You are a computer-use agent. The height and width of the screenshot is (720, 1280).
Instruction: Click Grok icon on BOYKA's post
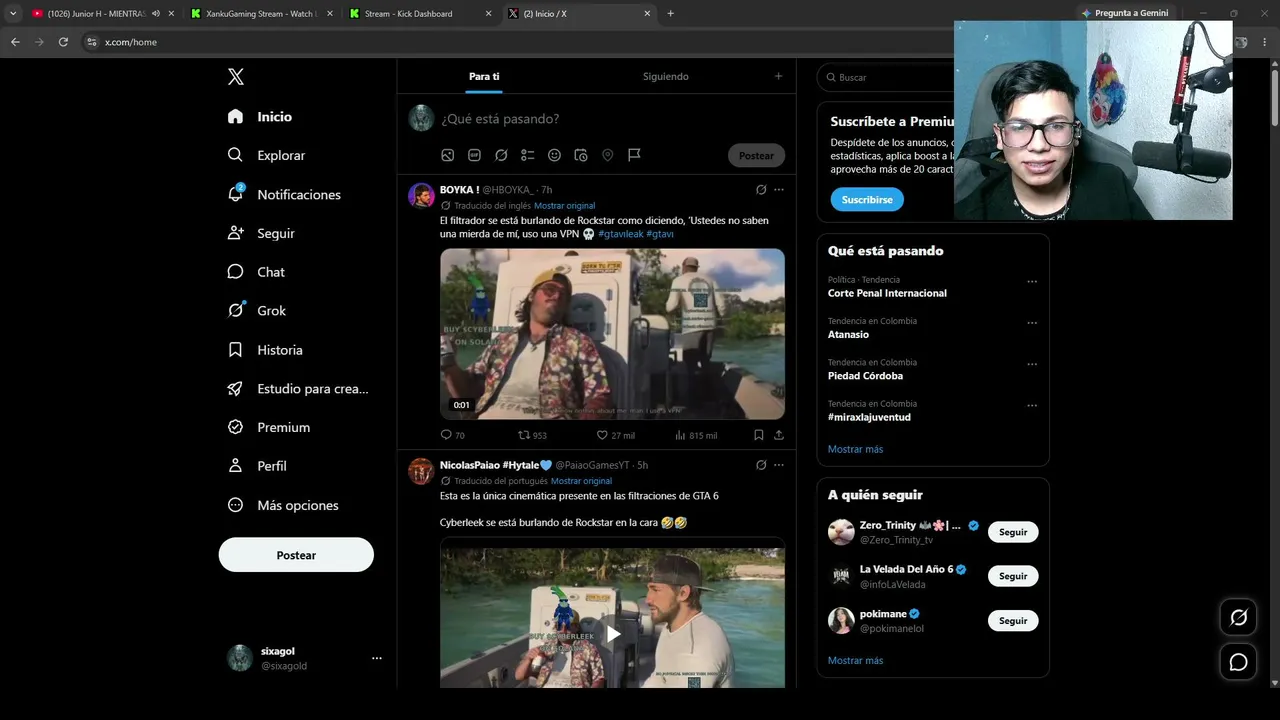[x=761, y=190]
